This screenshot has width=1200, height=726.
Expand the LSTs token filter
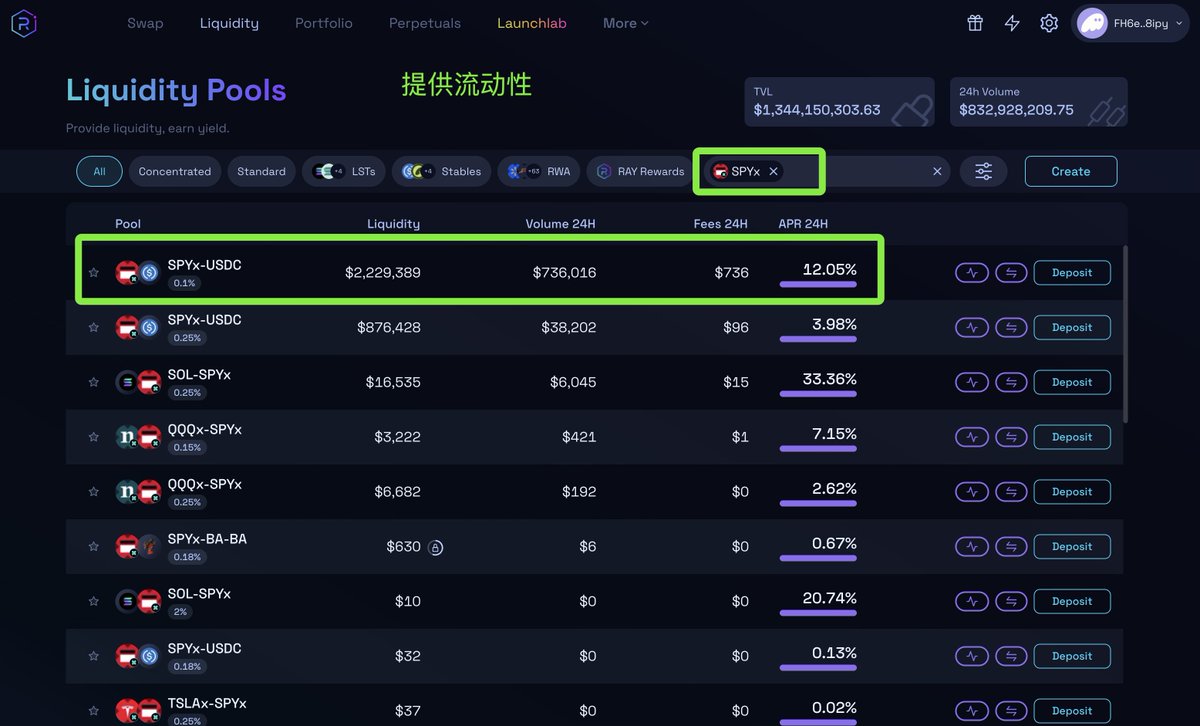pos(344,171)
